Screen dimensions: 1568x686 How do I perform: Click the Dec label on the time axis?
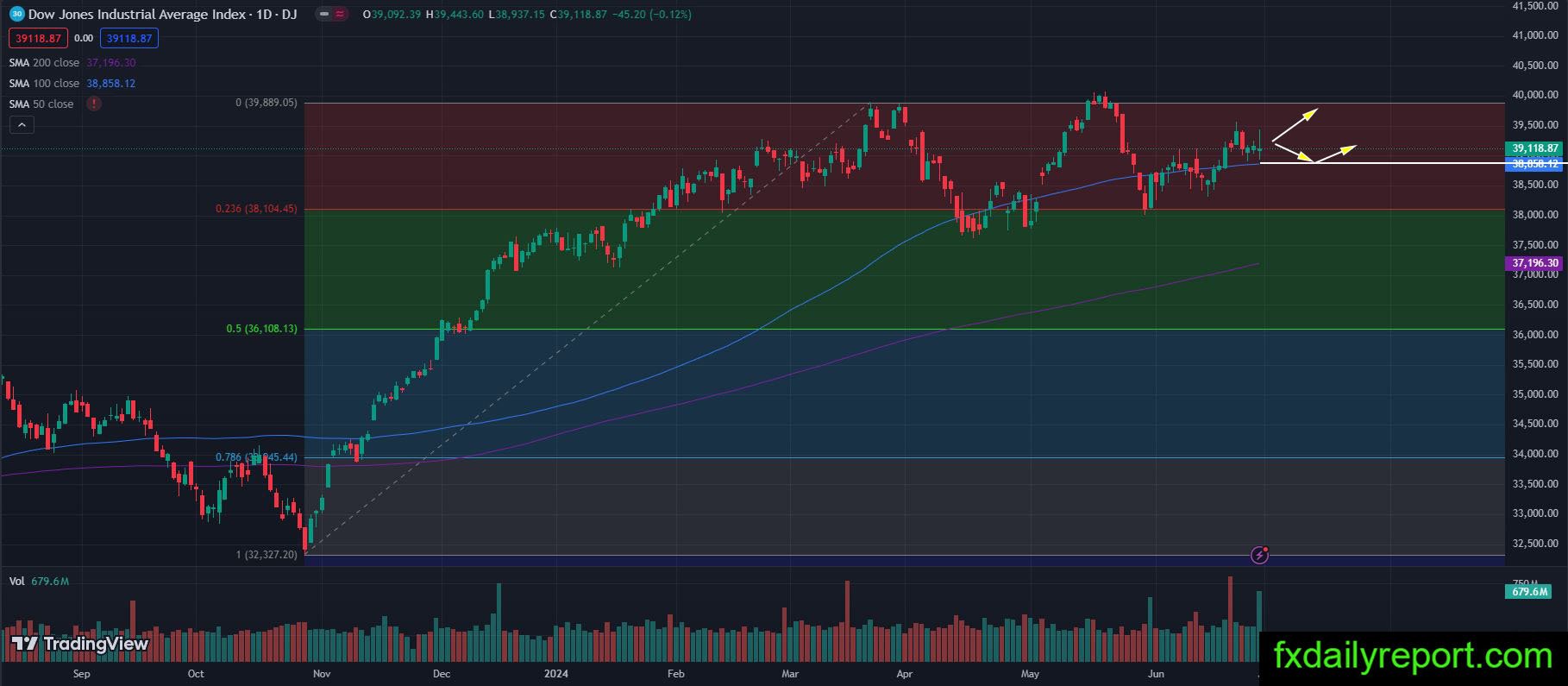click(441, 673)
